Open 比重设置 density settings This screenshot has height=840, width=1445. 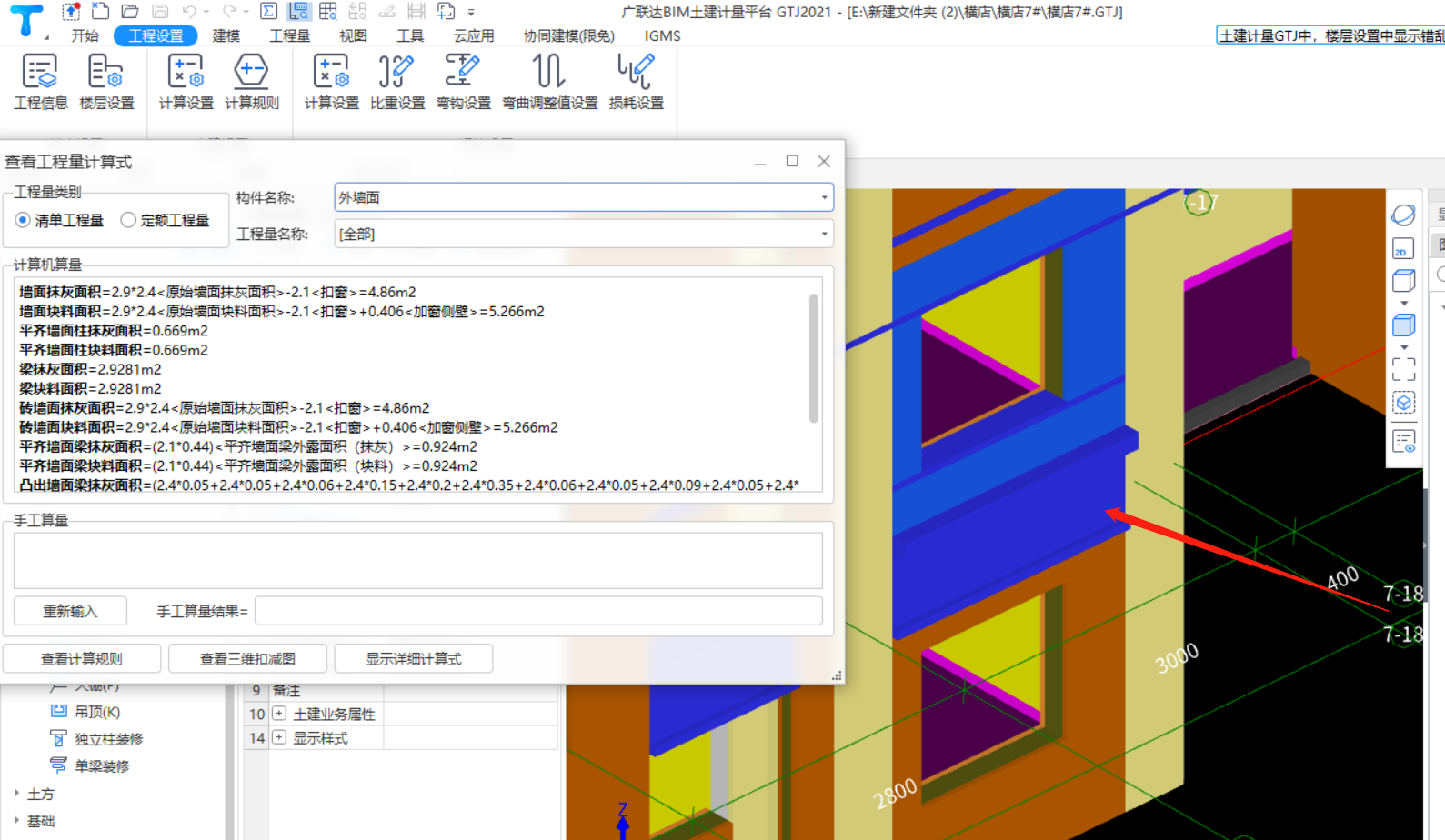397,82
